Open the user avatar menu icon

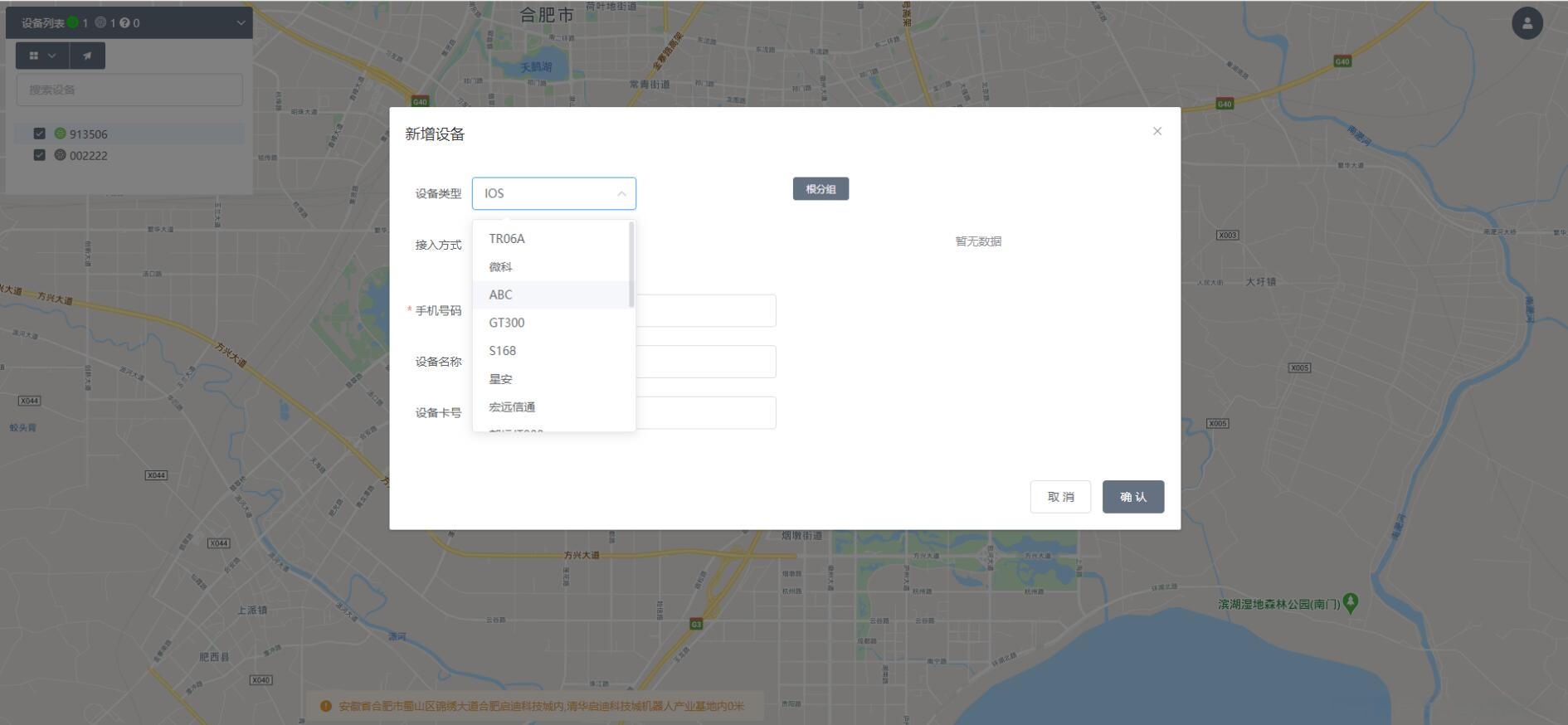[x=1527, y=23]
